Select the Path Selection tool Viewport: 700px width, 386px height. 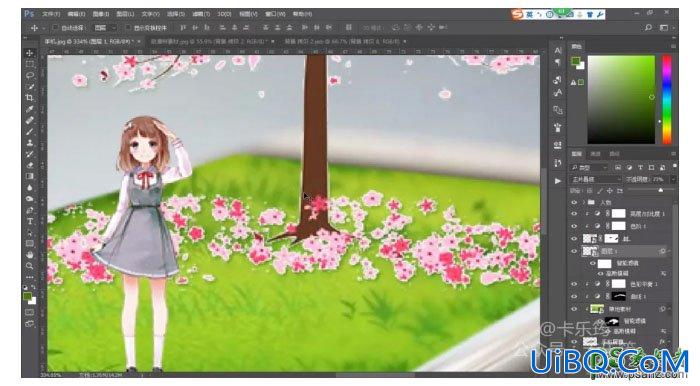(30, 232)
